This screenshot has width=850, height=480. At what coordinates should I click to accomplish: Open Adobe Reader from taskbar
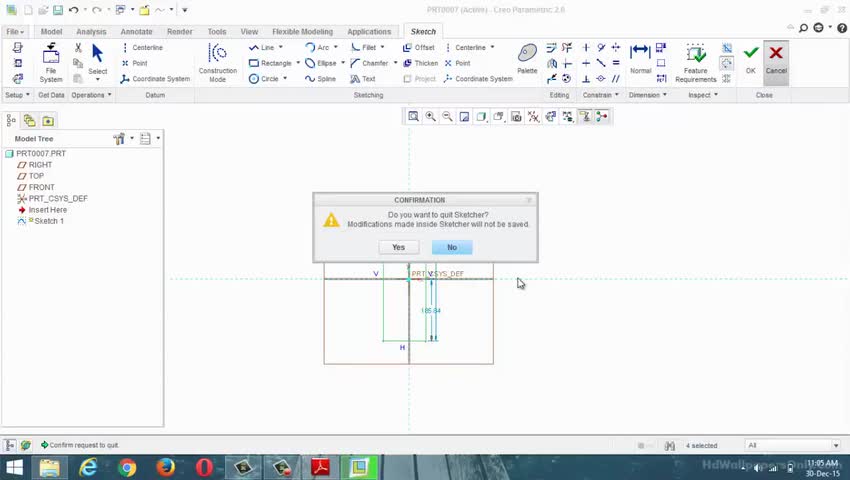(320, 467)
